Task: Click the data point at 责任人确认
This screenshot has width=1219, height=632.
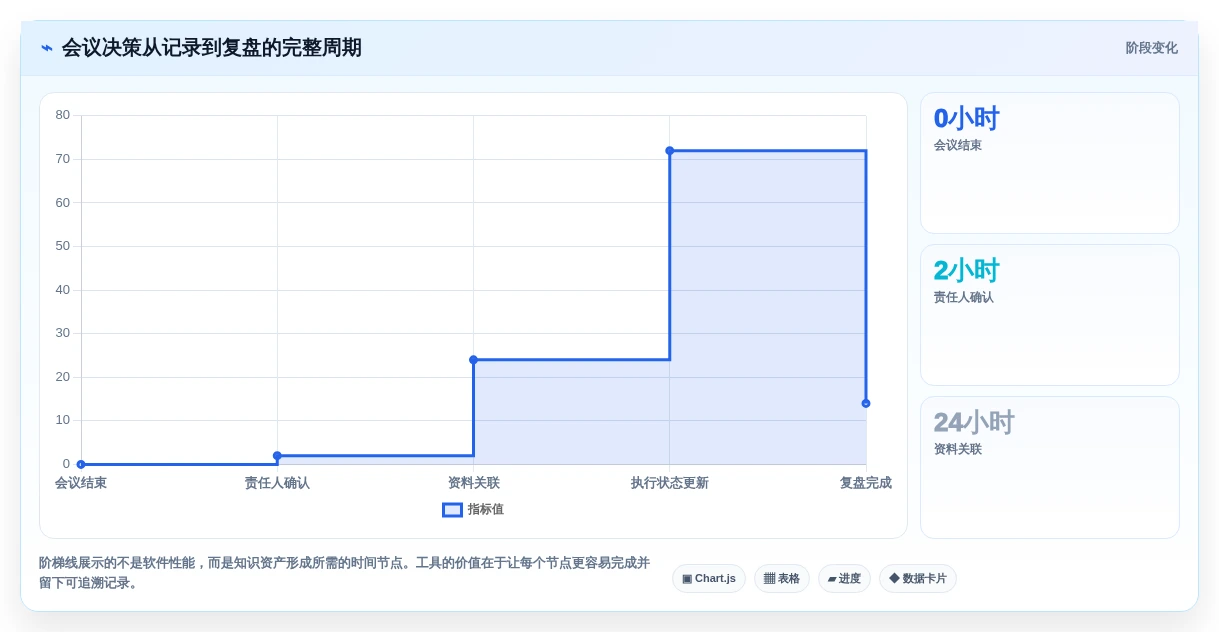Action: [x=277, y=456]
